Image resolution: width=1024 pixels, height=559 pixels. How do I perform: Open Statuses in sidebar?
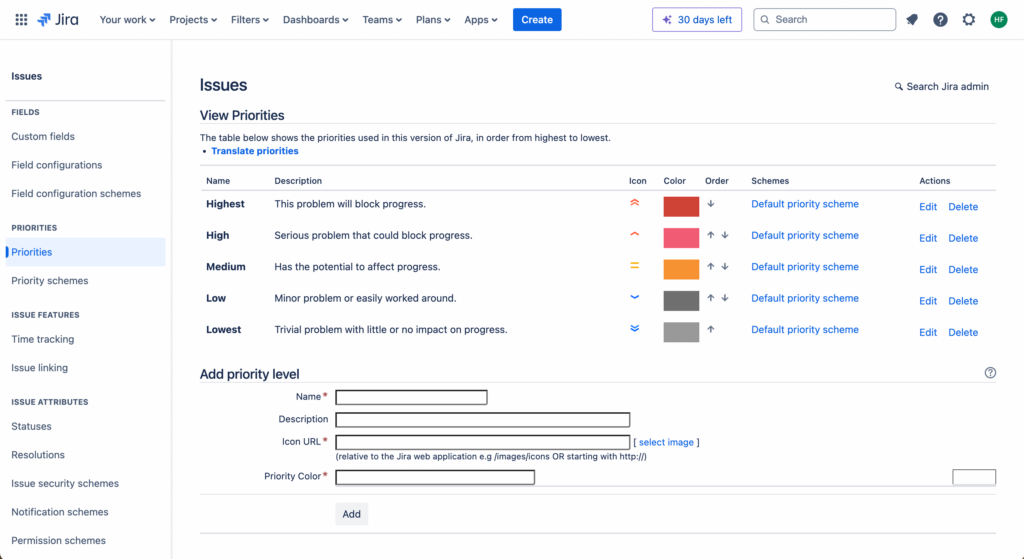[31, 426]
